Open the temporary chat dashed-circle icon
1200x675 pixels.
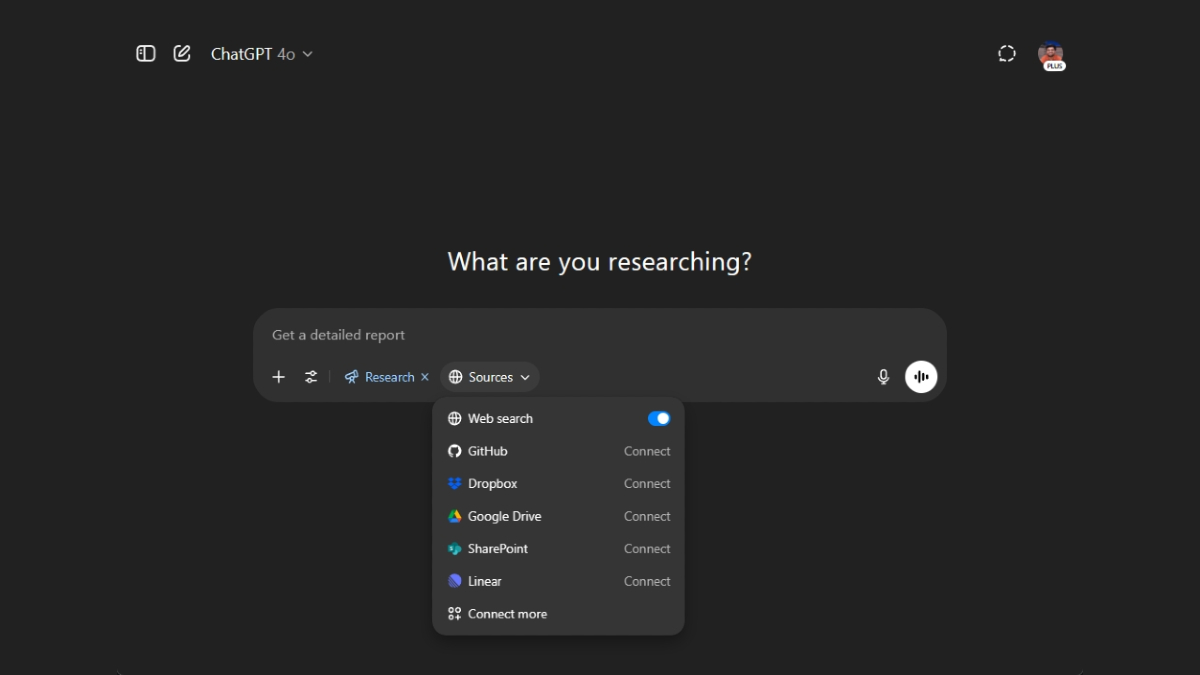point(1007,54)
